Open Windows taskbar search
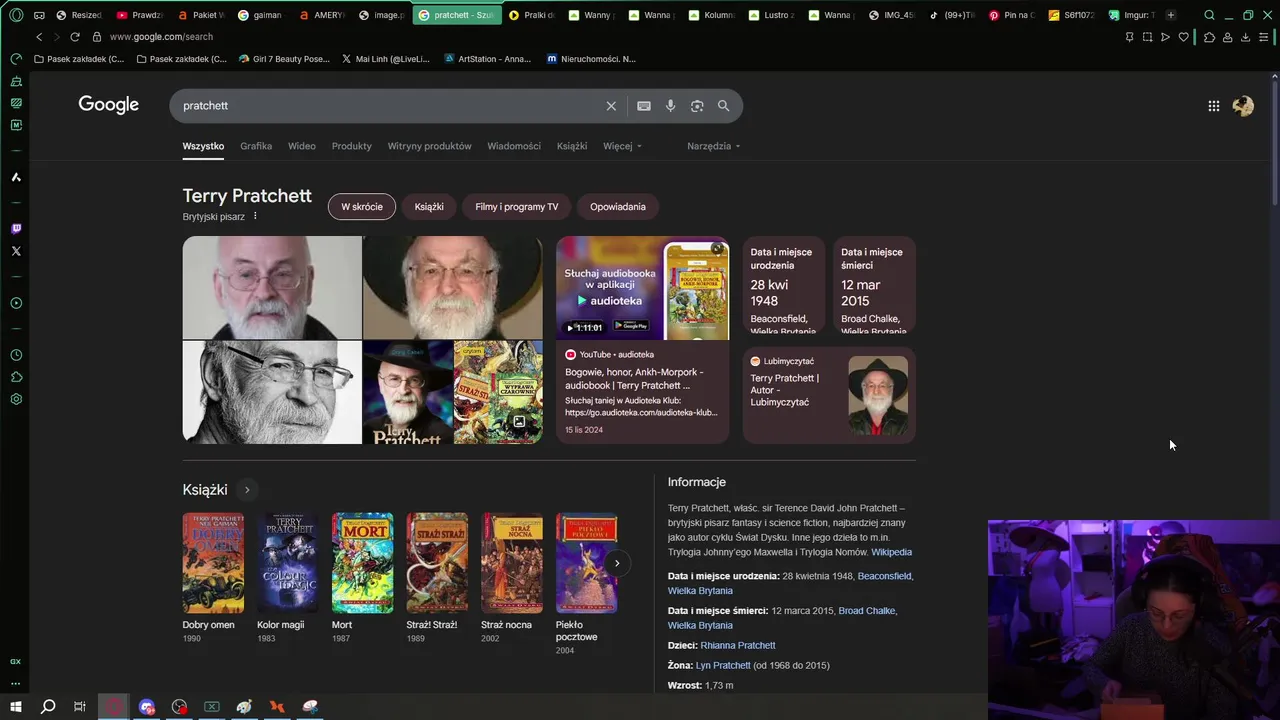 point(48,707)
